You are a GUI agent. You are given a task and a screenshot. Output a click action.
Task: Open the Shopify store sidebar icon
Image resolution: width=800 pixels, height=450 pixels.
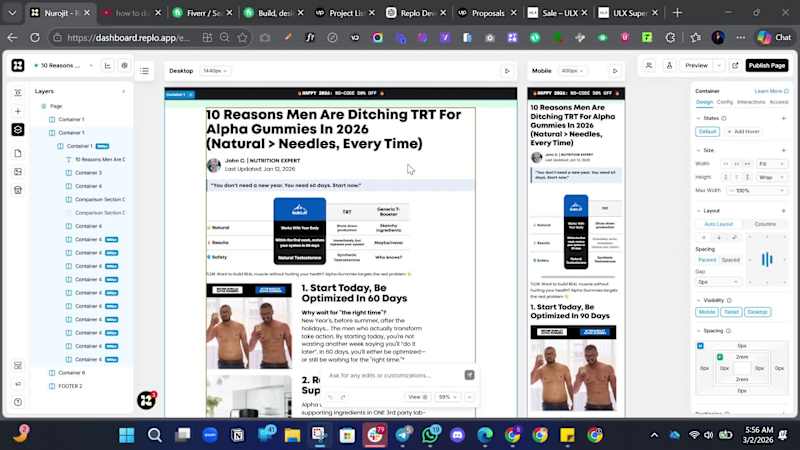(x=18, y=190)
